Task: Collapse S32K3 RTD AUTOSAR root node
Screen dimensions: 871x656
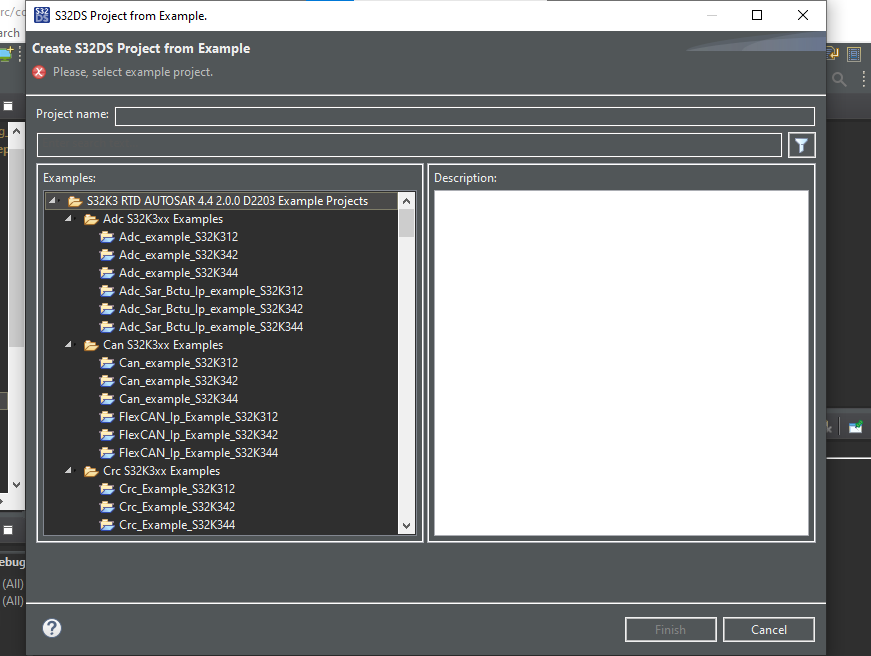Action: coord(52,201)
